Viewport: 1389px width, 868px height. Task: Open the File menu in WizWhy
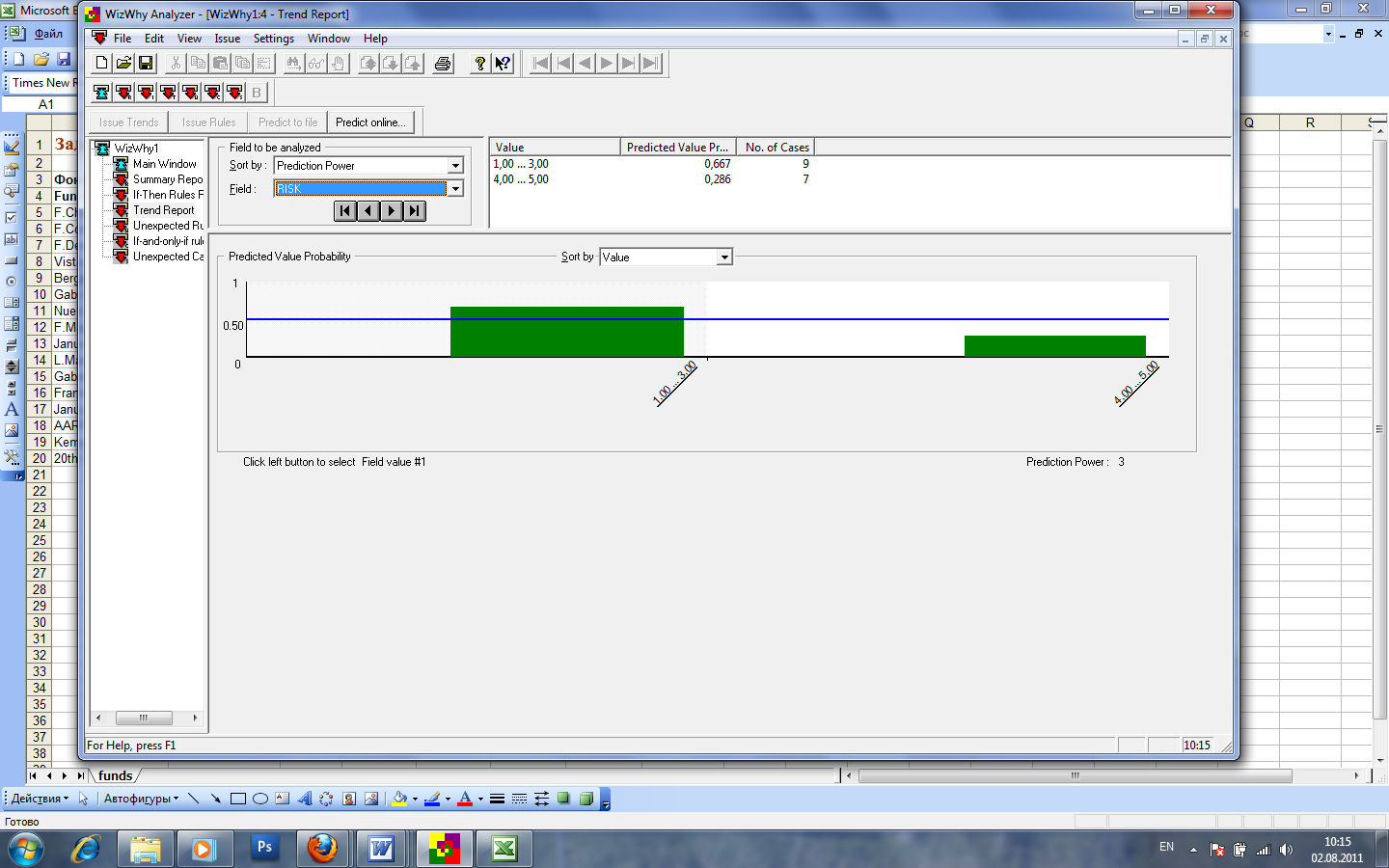click(123, 39)
